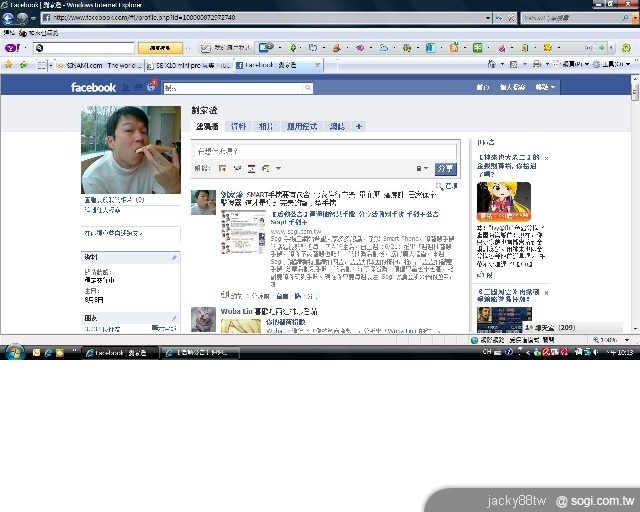
Task: Click the Add to Favorites icon
Action: [23, 65]
